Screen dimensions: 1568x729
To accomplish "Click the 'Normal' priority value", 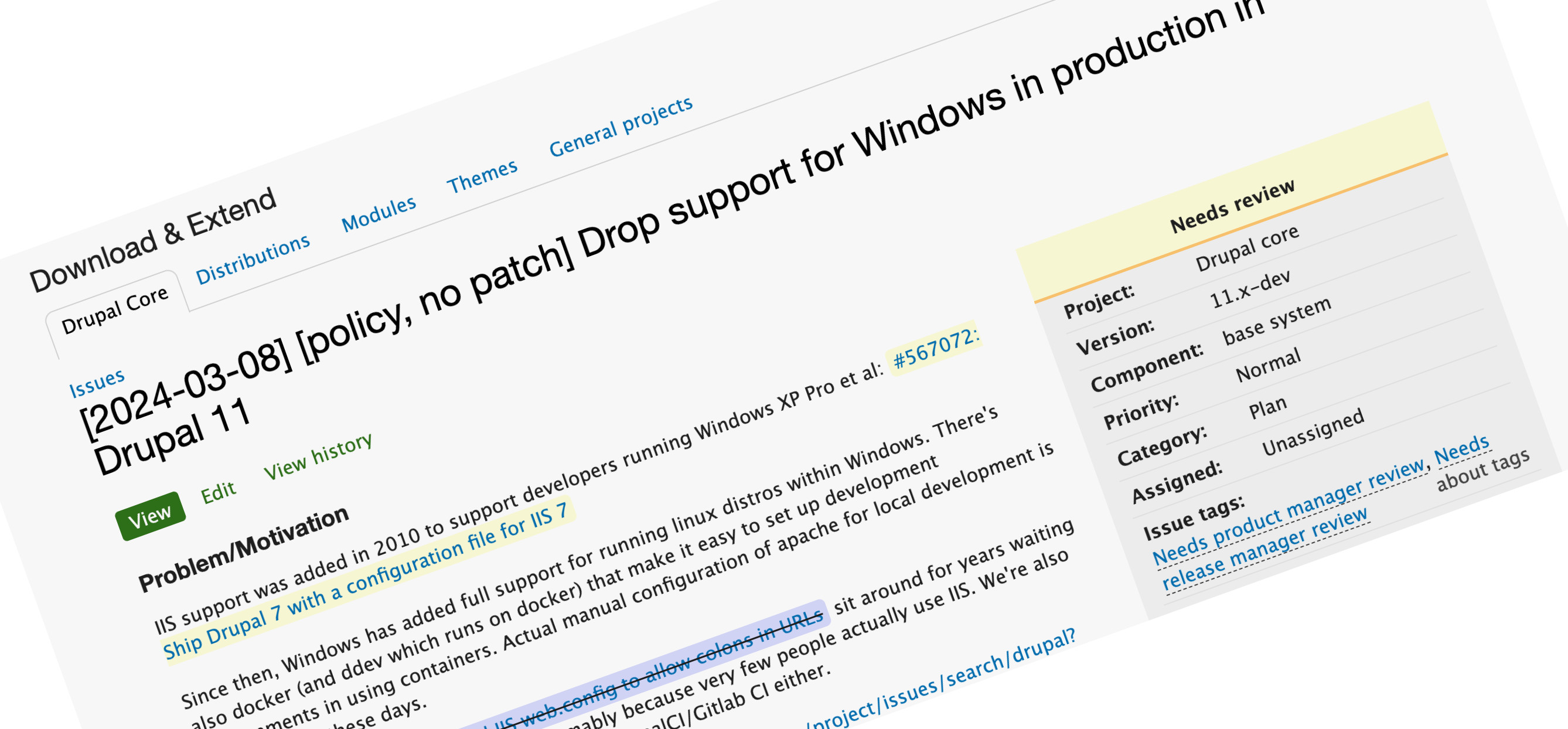I will (1268, 365).
